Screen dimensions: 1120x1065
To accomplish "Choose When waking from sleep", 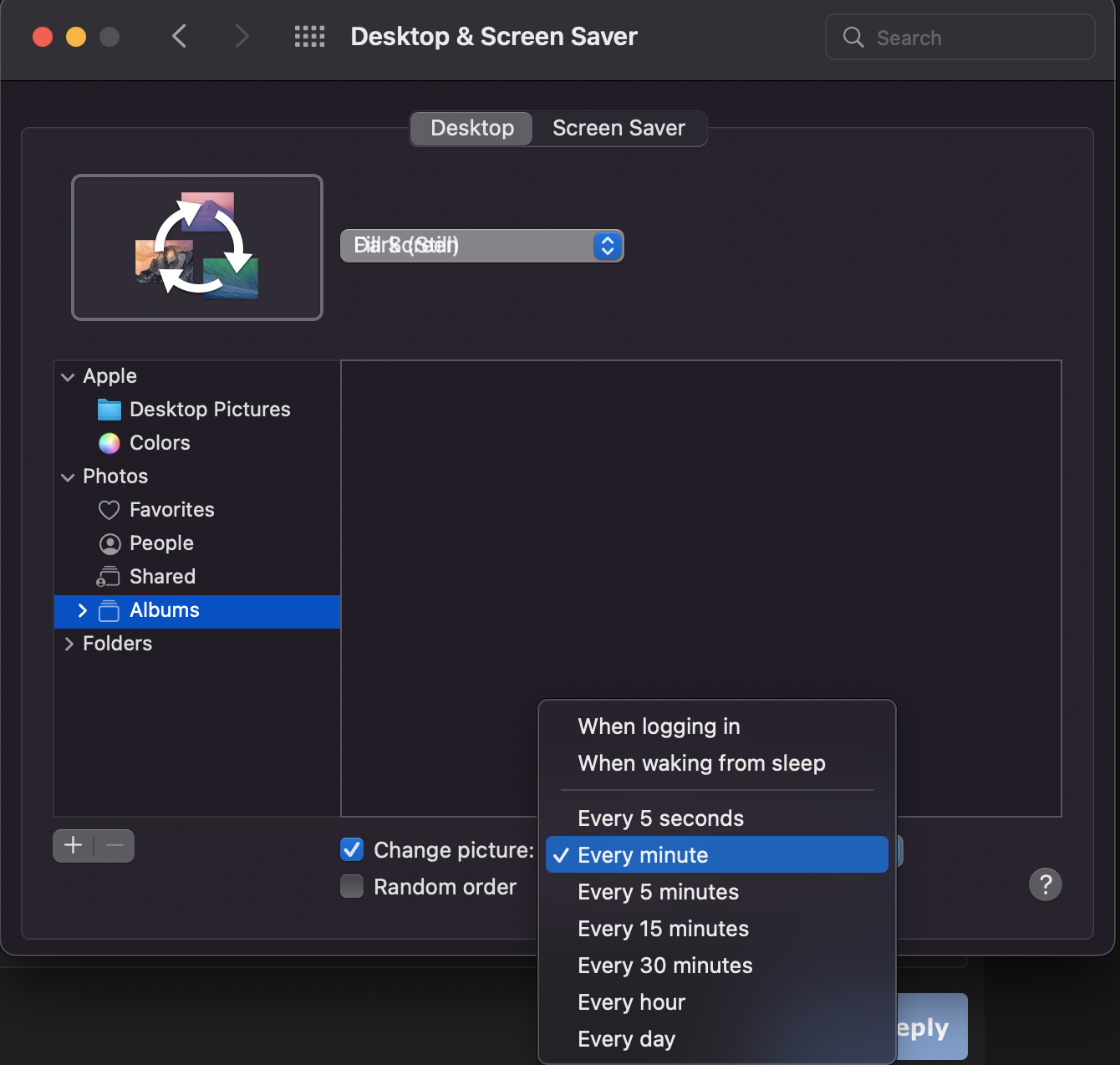I will [717, 763].
